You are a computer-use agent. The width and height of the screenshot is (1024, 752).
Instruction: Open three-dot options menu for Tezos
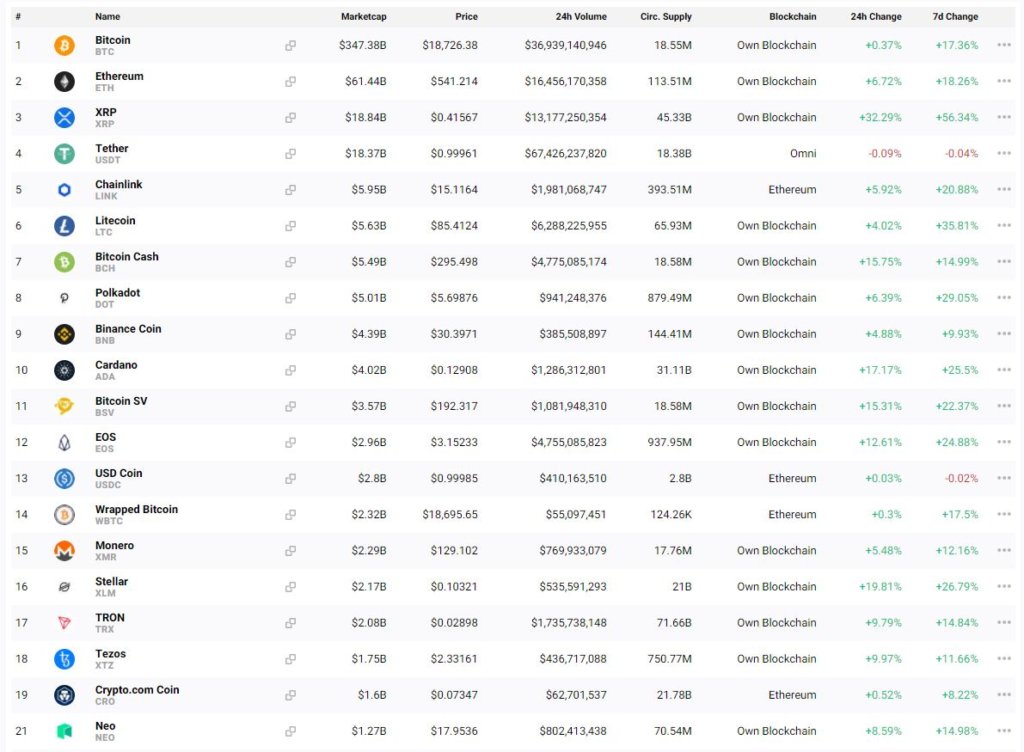[1004, 659]
